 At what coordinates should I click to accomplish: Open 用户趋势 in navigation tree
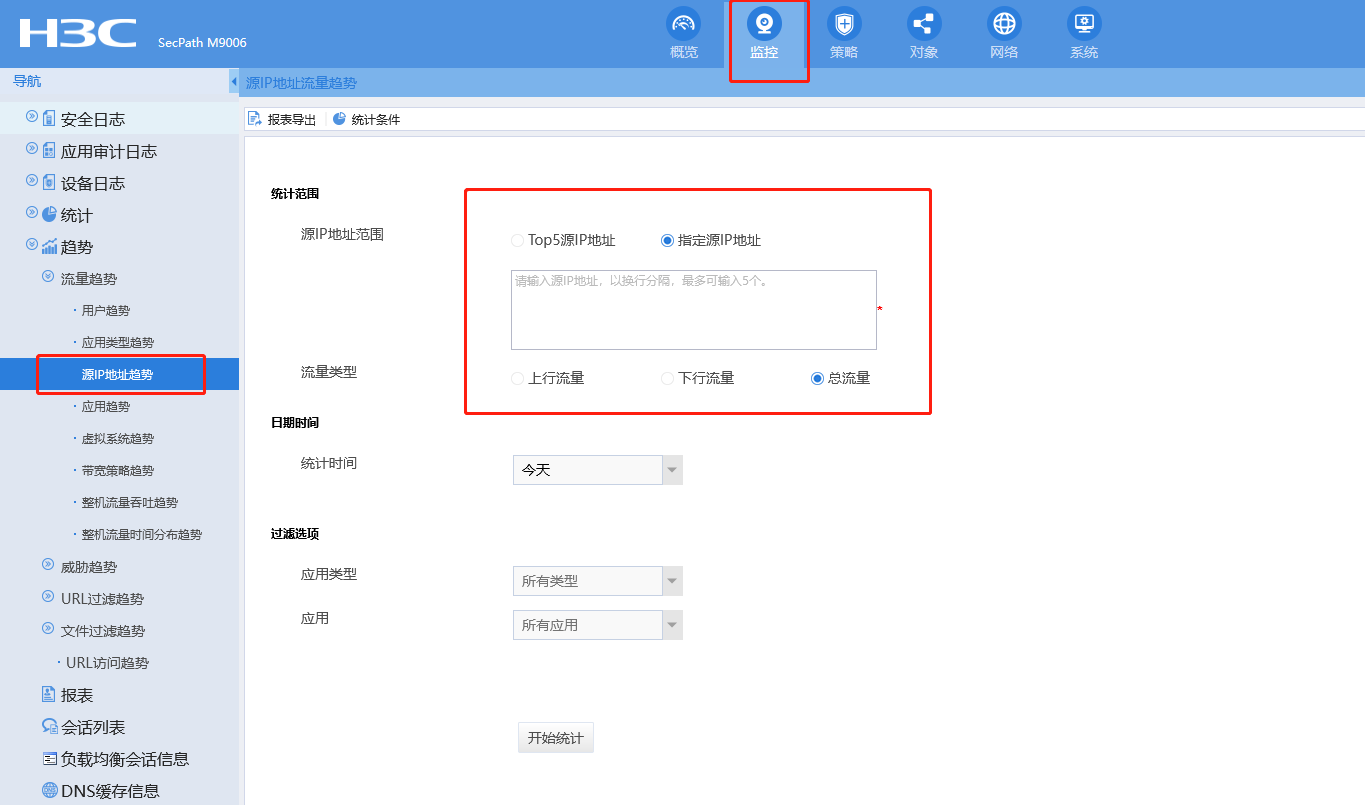[x=106, y=311]
